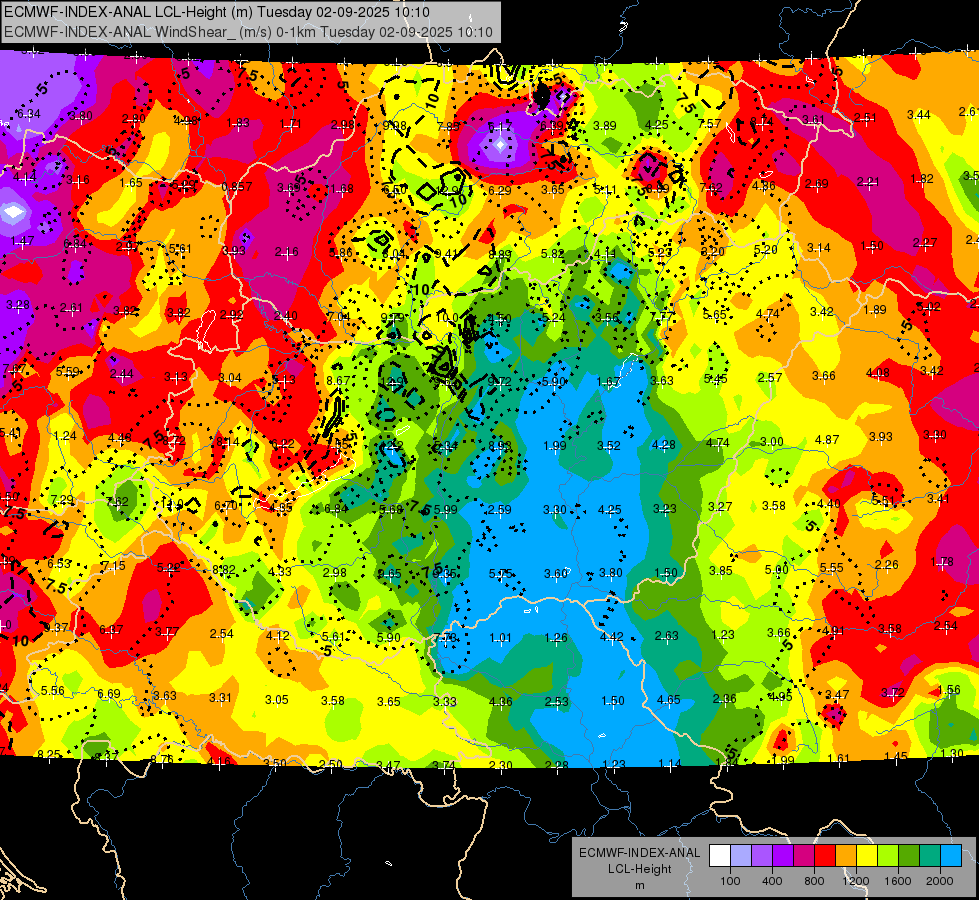This screenshot has height=900, width=979.
Task: Click the wind shear value 4.33
Action: (x=279, y=571)
